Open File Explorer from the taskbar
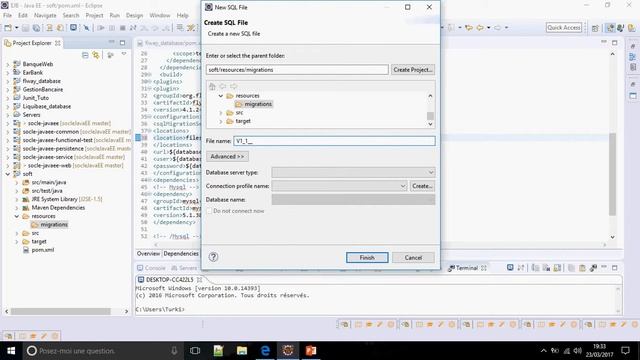Viewport: 640px width, 360px height. click(242, 351)
